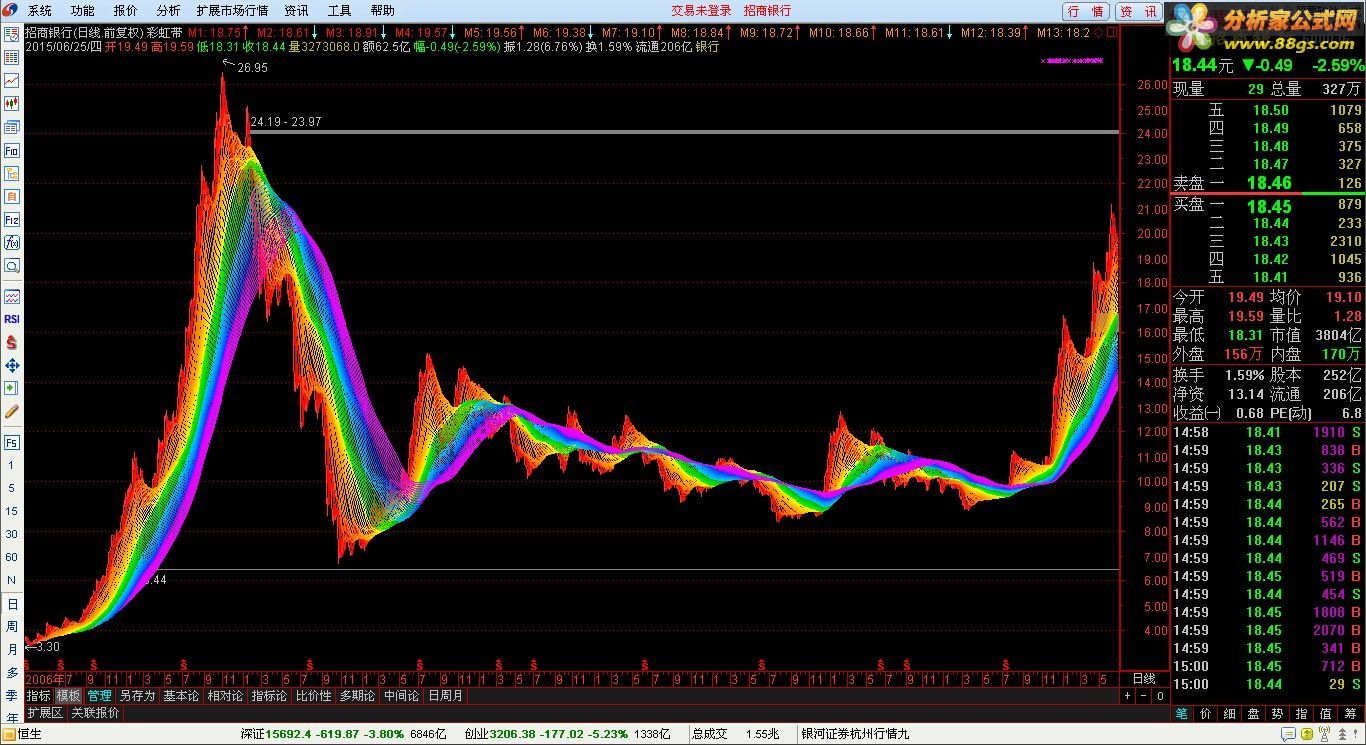Click the orange document sidebar icon
Screen dimensions: 1366x745
pos(12,196)
